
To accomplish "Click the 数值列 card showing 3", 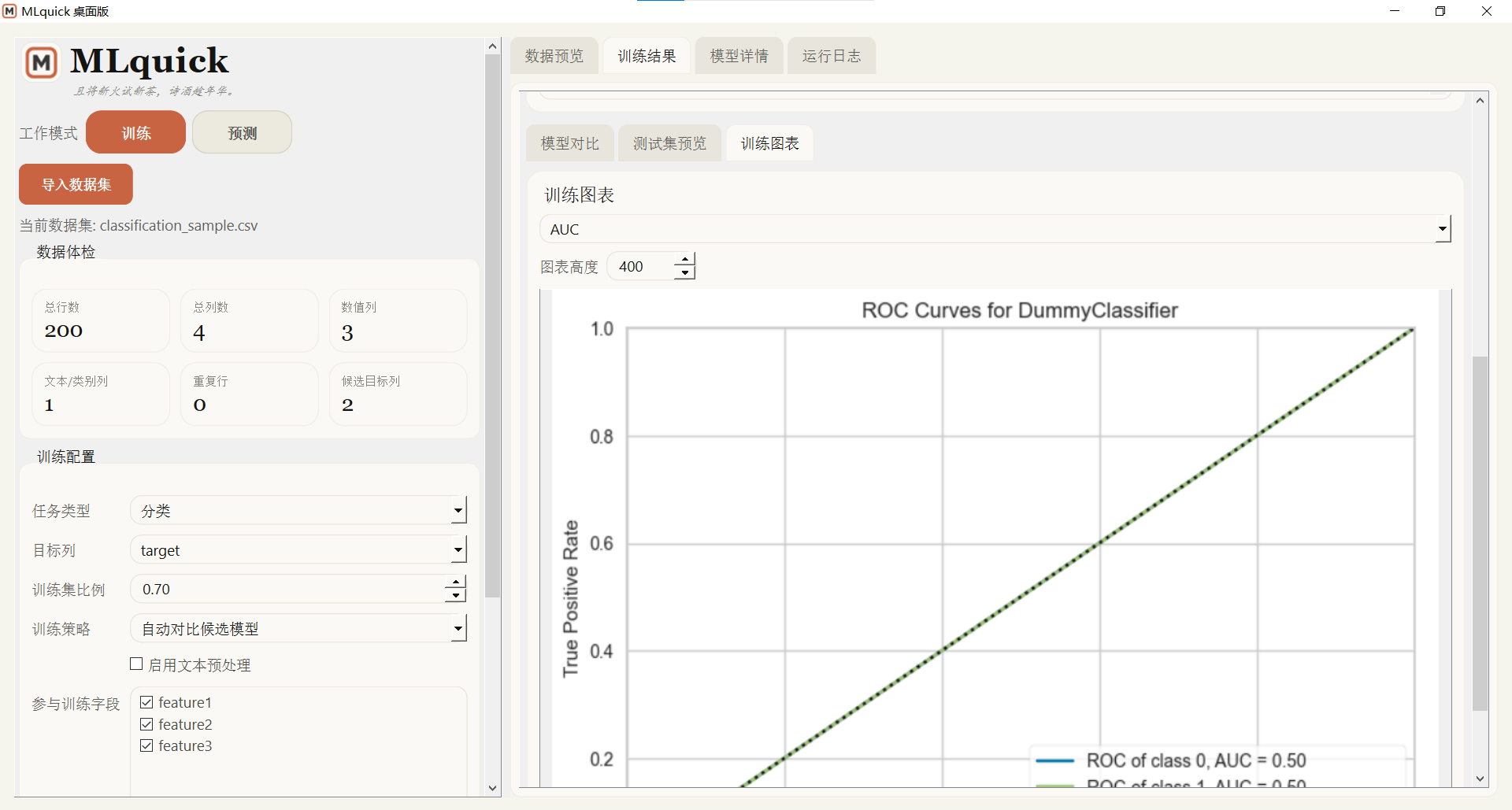I will pos(398,320).
